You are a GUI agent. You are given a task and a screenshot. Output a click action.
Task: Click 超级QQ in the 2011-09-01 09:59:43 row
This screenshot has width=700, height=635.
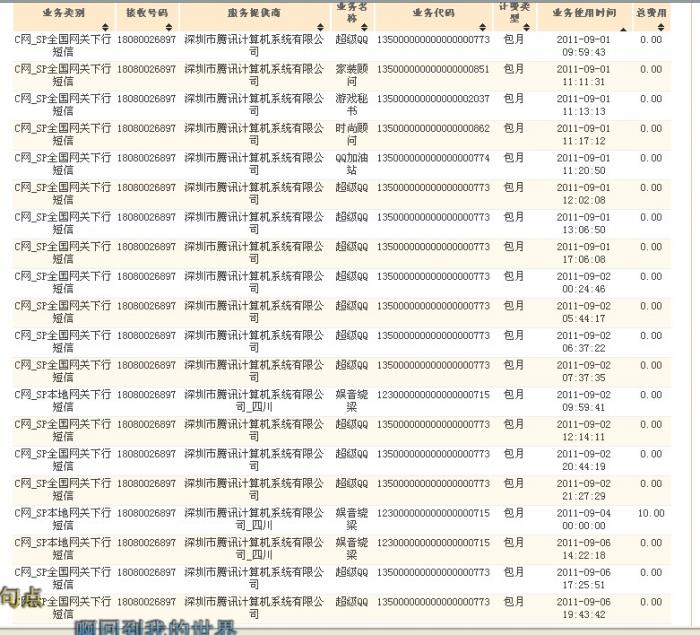coord(352,40)
